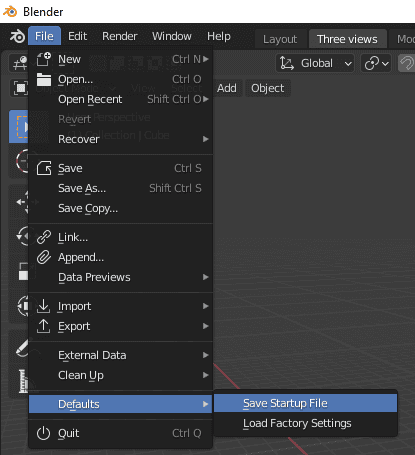Click the Import down-arrow icon
415x455 pixels.
click(x=43, y=306)
